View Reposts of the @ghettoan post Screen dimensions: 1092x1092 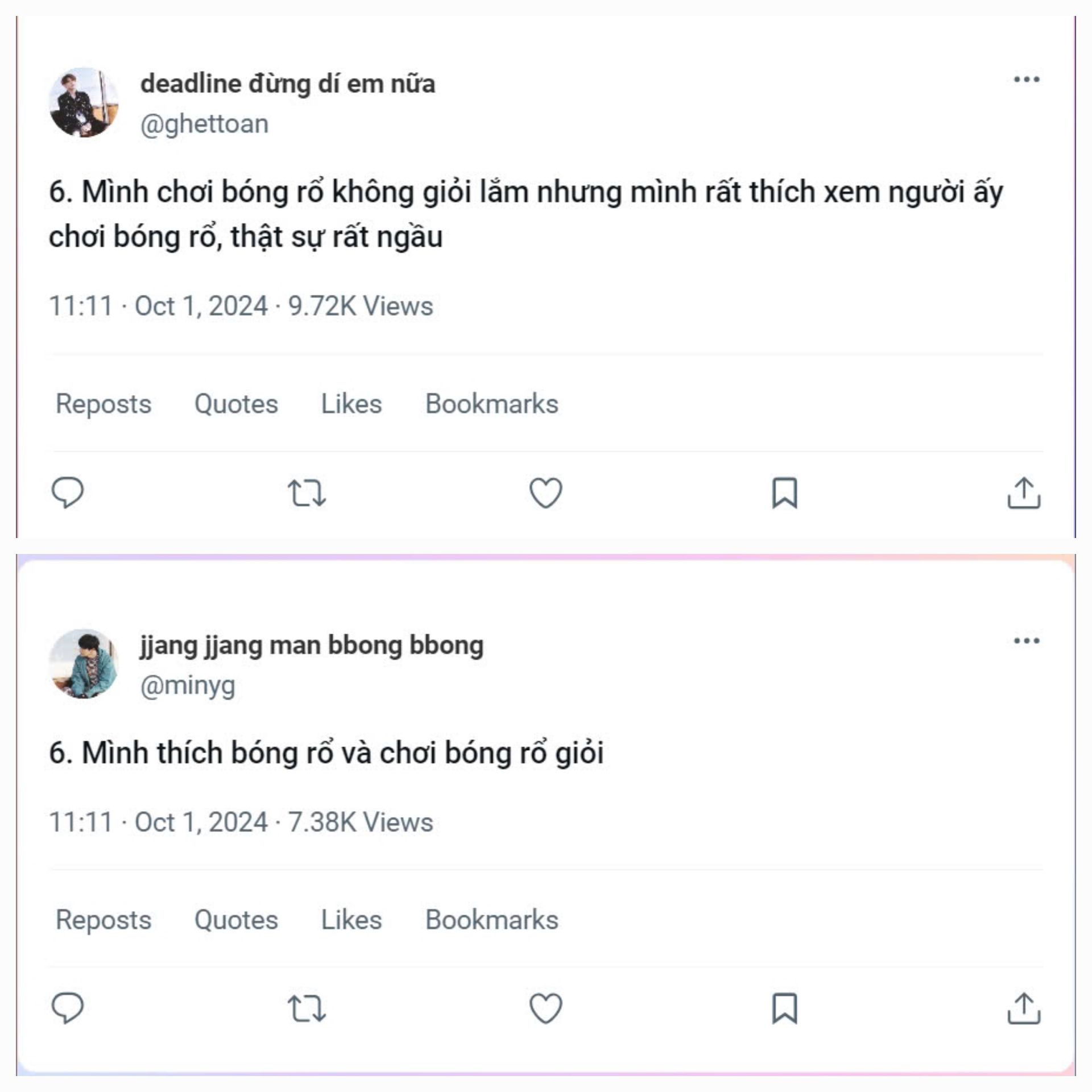point(104,404)
